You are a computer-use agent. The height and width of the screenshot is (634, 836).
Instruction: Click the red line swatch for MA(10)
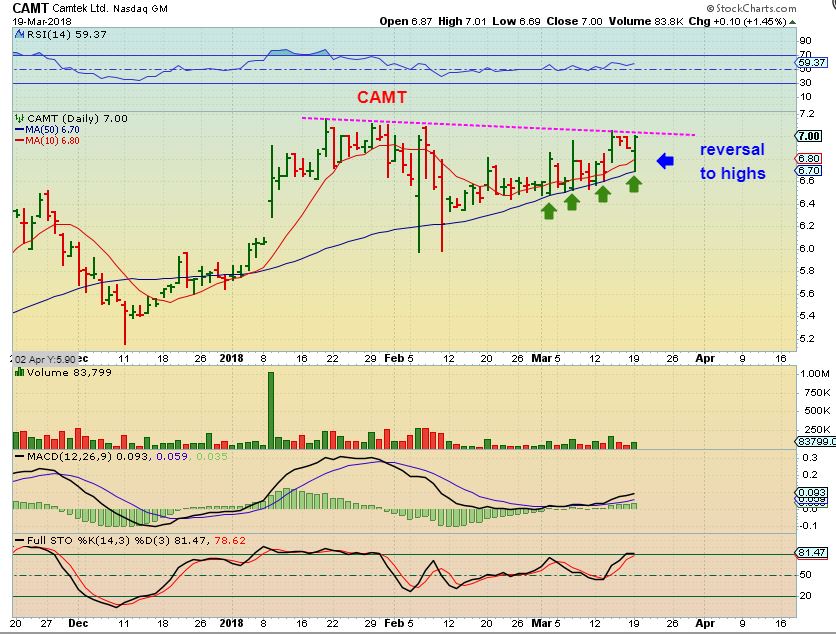(x=20, y=141)
